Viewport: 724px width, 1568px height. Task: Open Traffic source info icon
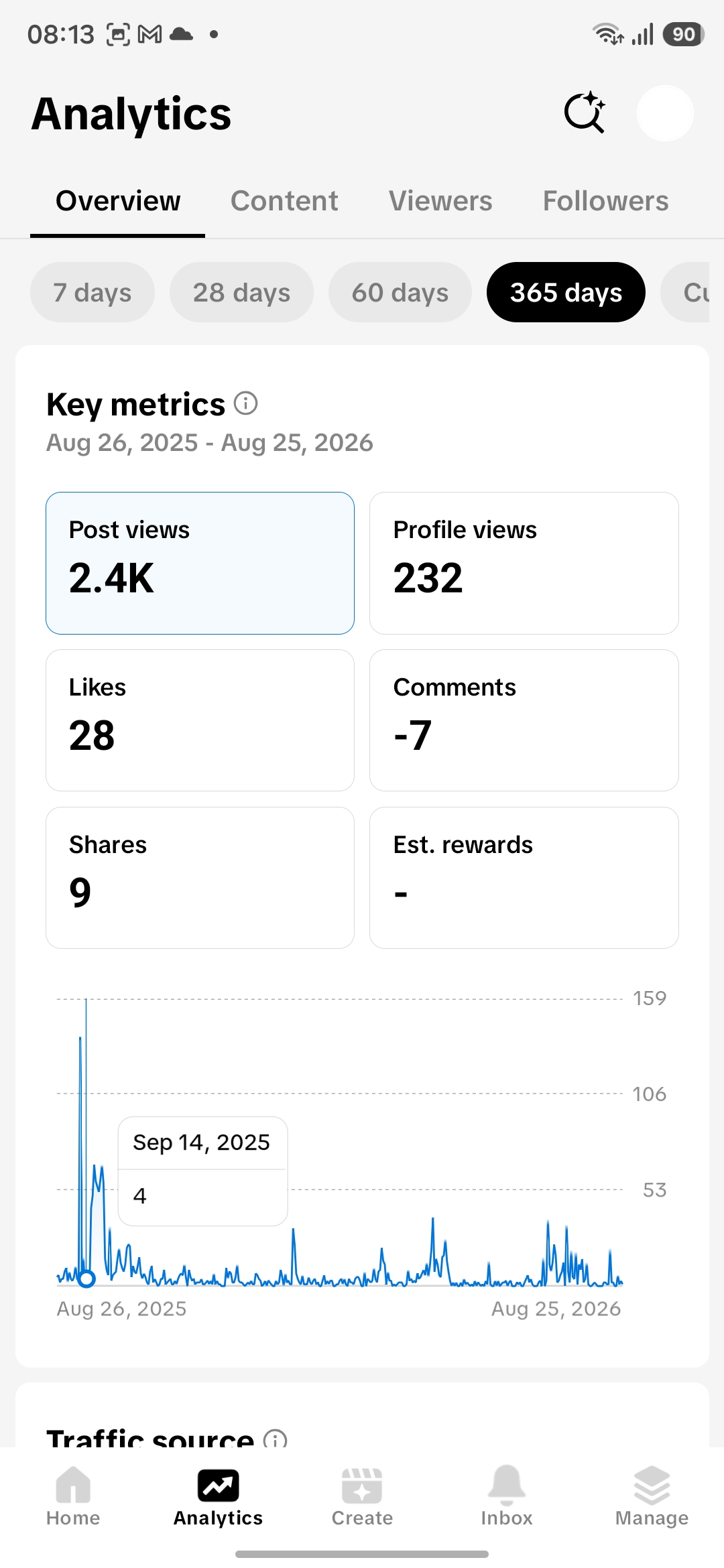[x=275, y=1439]
